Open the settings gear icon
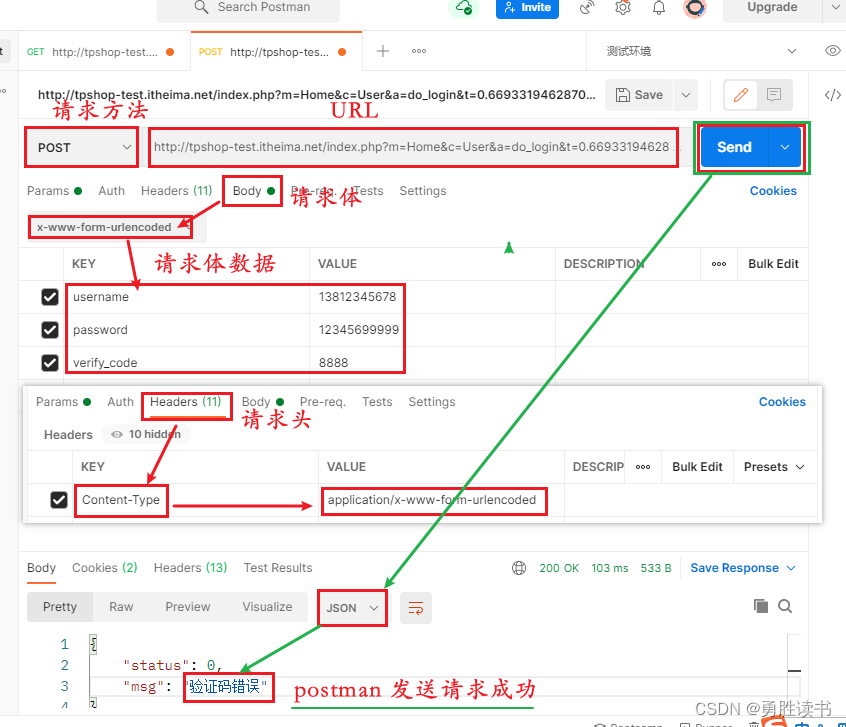846x727 pixels. [623, 7]
